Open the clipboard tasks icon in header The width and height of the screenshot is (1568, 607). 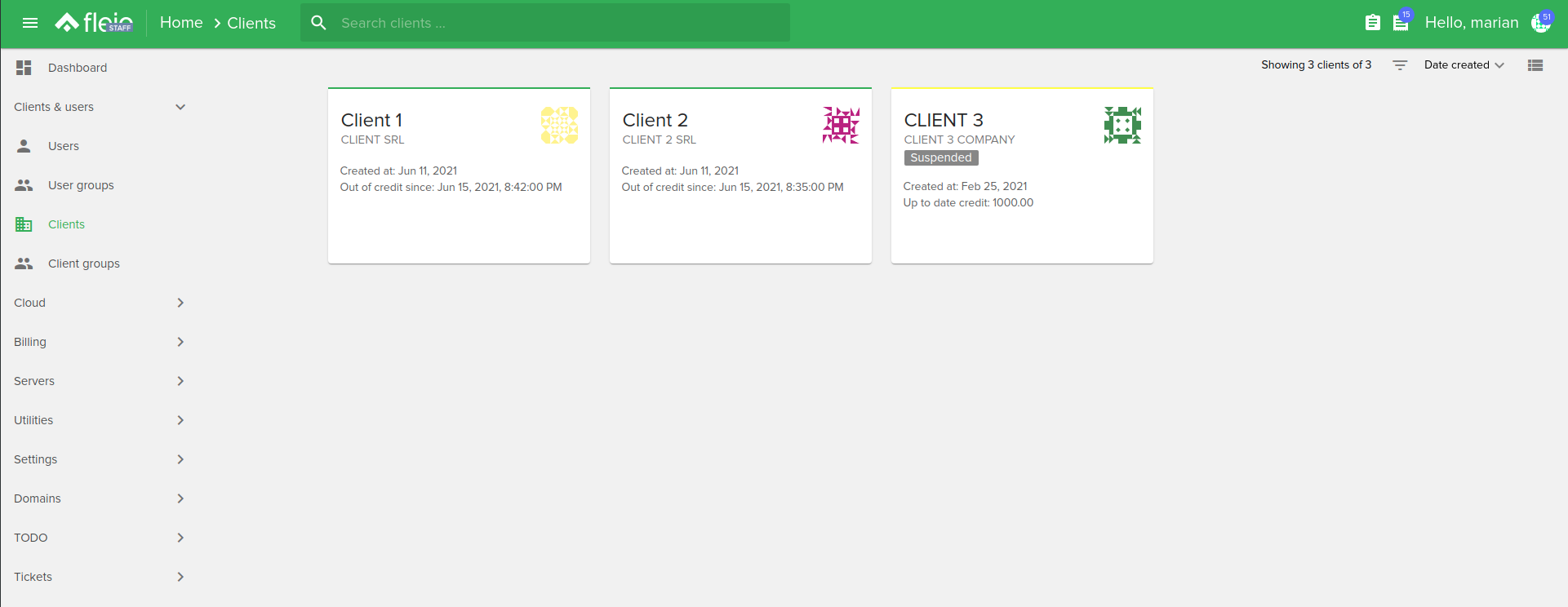click(1373, 23)
